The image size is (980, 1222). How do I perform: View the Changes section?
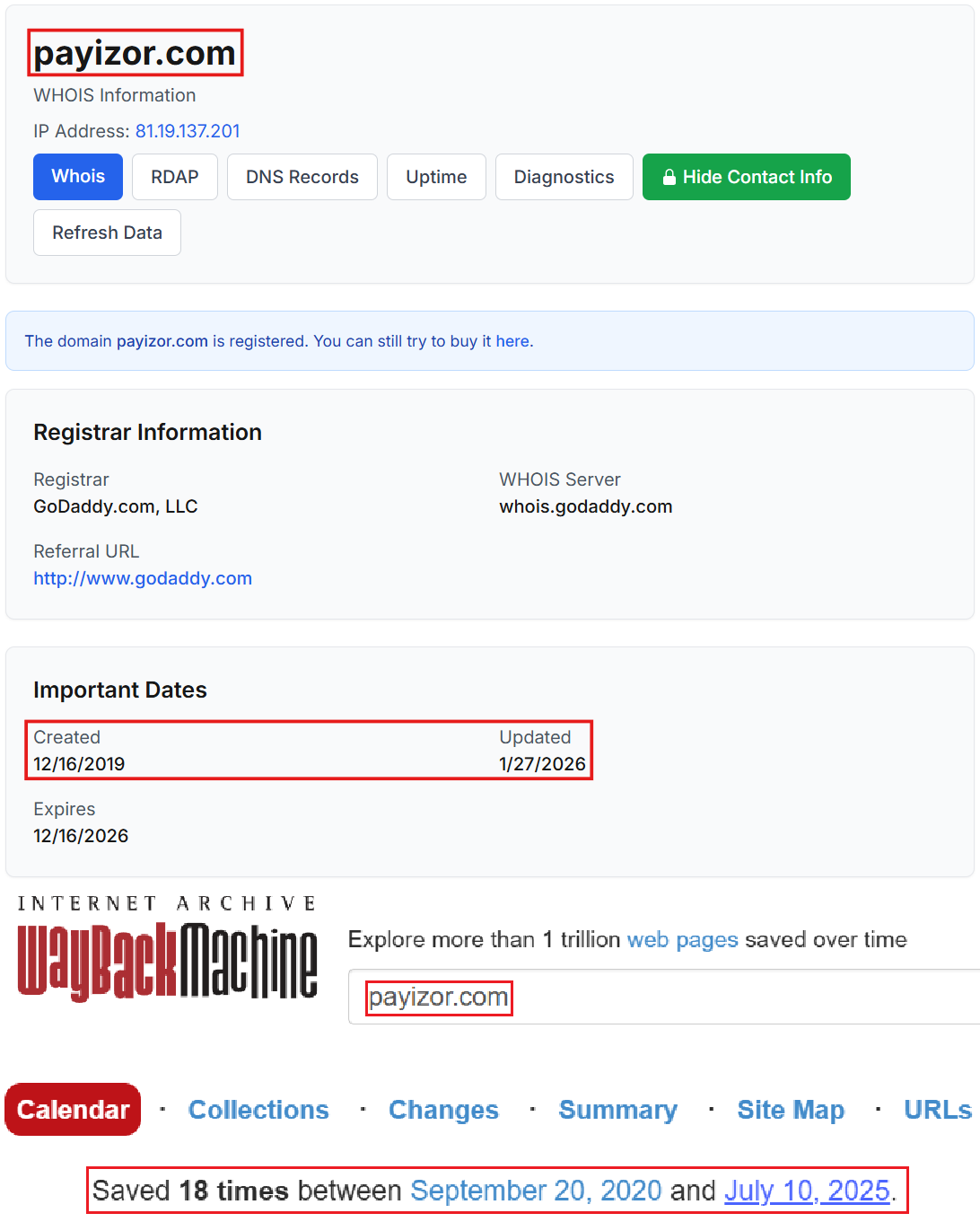click(x=443, y=1110)
